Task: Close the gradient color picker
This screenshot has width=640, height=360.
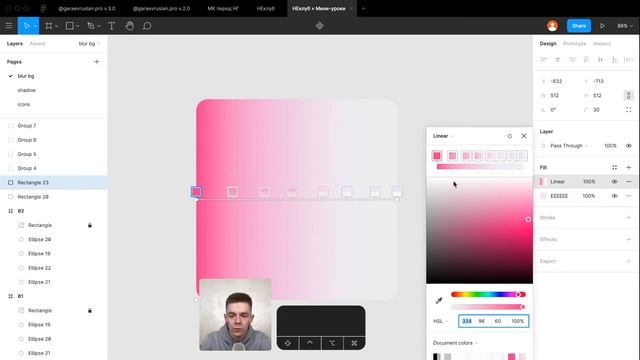Action: [524, 136]
